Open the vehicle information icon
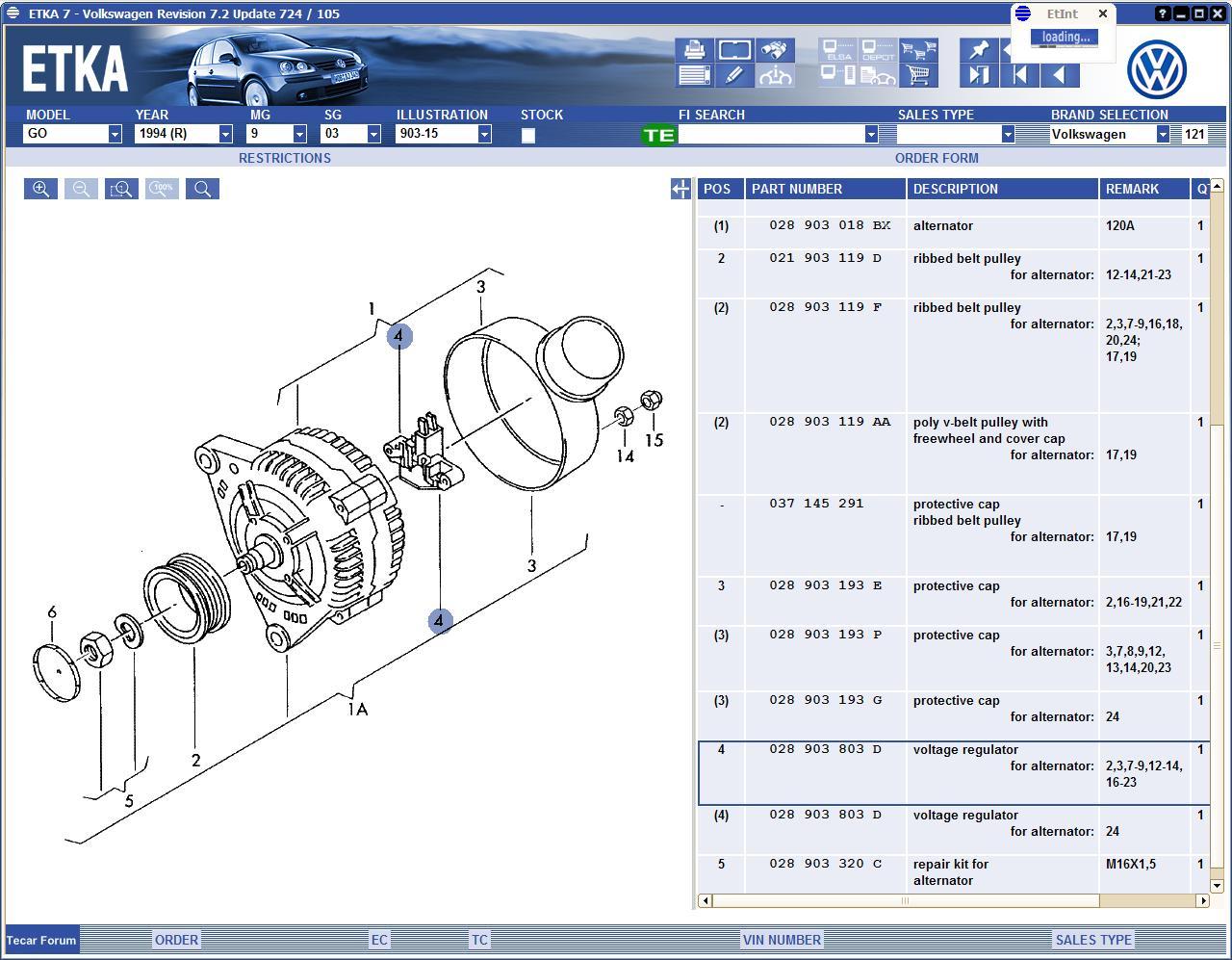The width and height of the screenshot is (1232, 960). [x=775, y=75]
